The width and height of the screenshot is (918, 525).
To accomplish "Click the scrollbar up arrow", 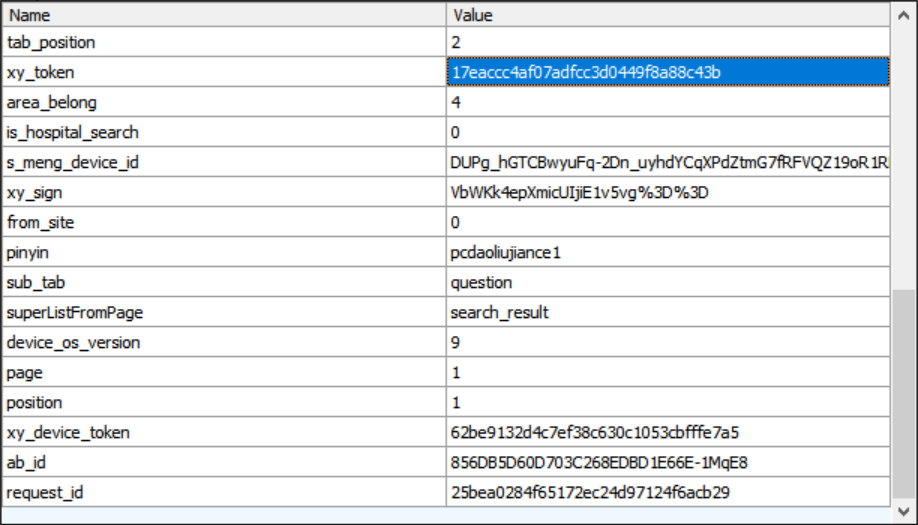I will coord(904,16).
